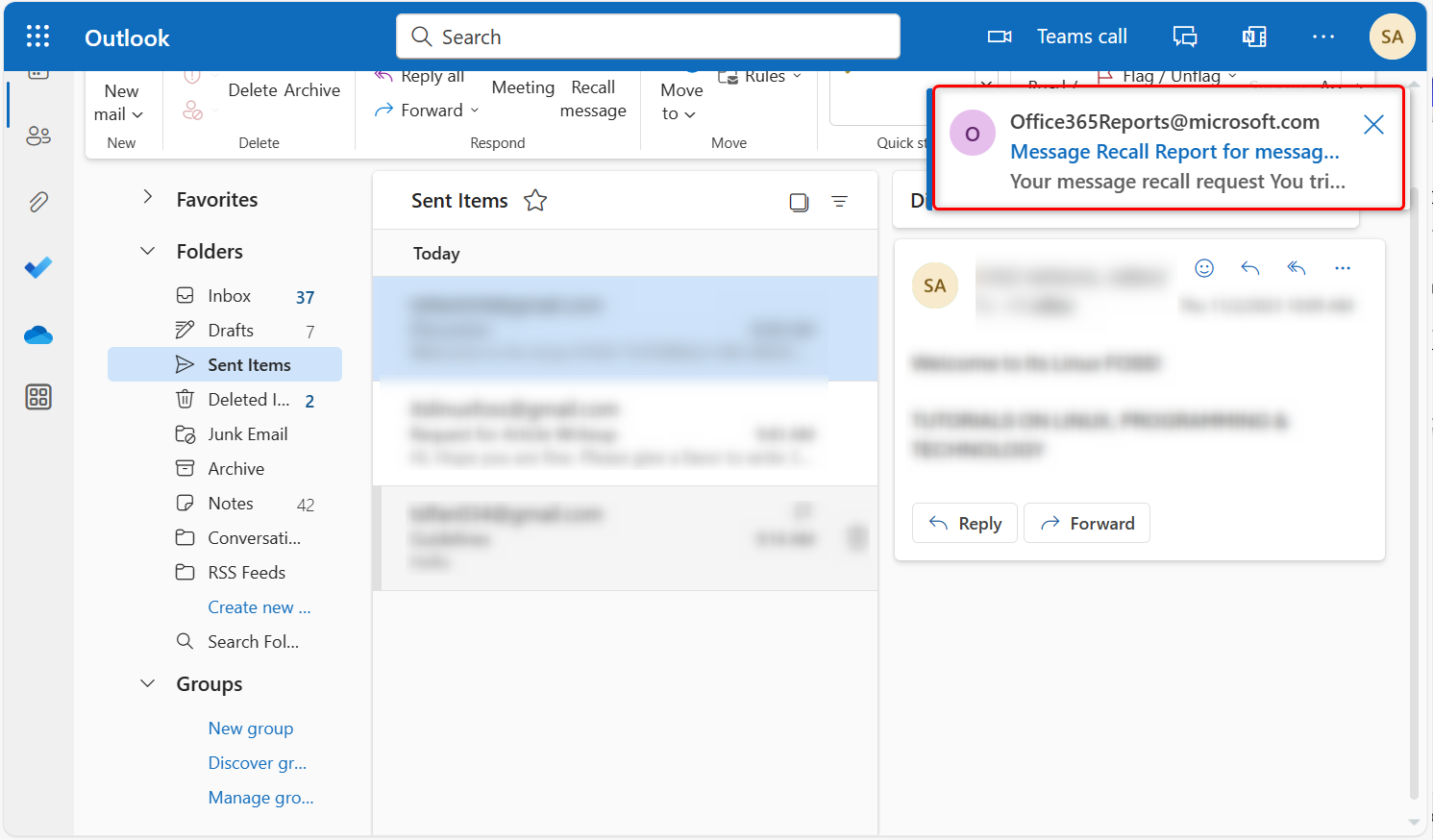
Task: Click the Outlook app title
Action: point(127,37)
